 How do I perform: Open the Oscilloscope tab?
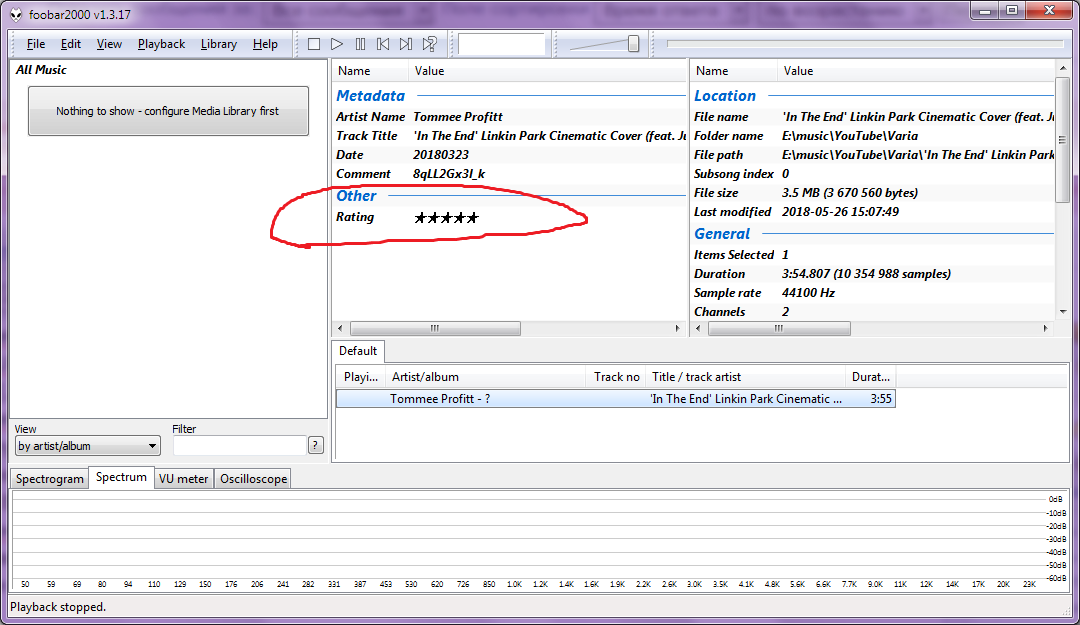point(253,479)
